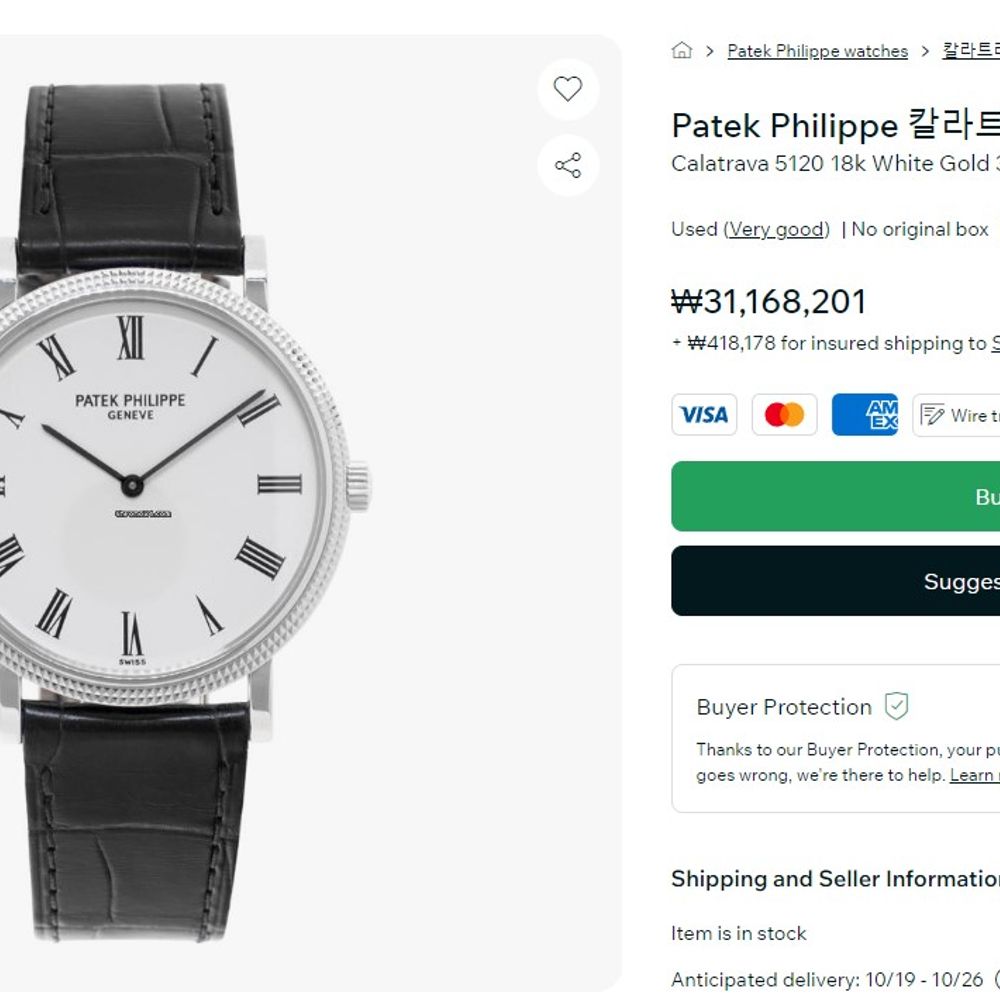Open Learn more link in Buyer Protection
Image resolution: width=1000 pixels, height=1000 pixels.
pyautogui.click(x=973, y=775)
